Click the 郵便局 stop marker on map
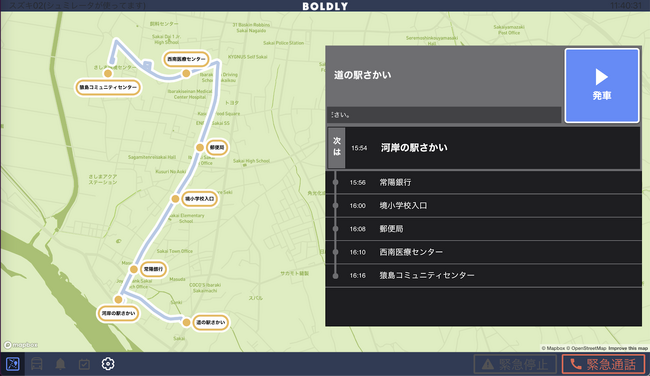Image resolution: width=650 pixels, height=376 pixels. 200,147
